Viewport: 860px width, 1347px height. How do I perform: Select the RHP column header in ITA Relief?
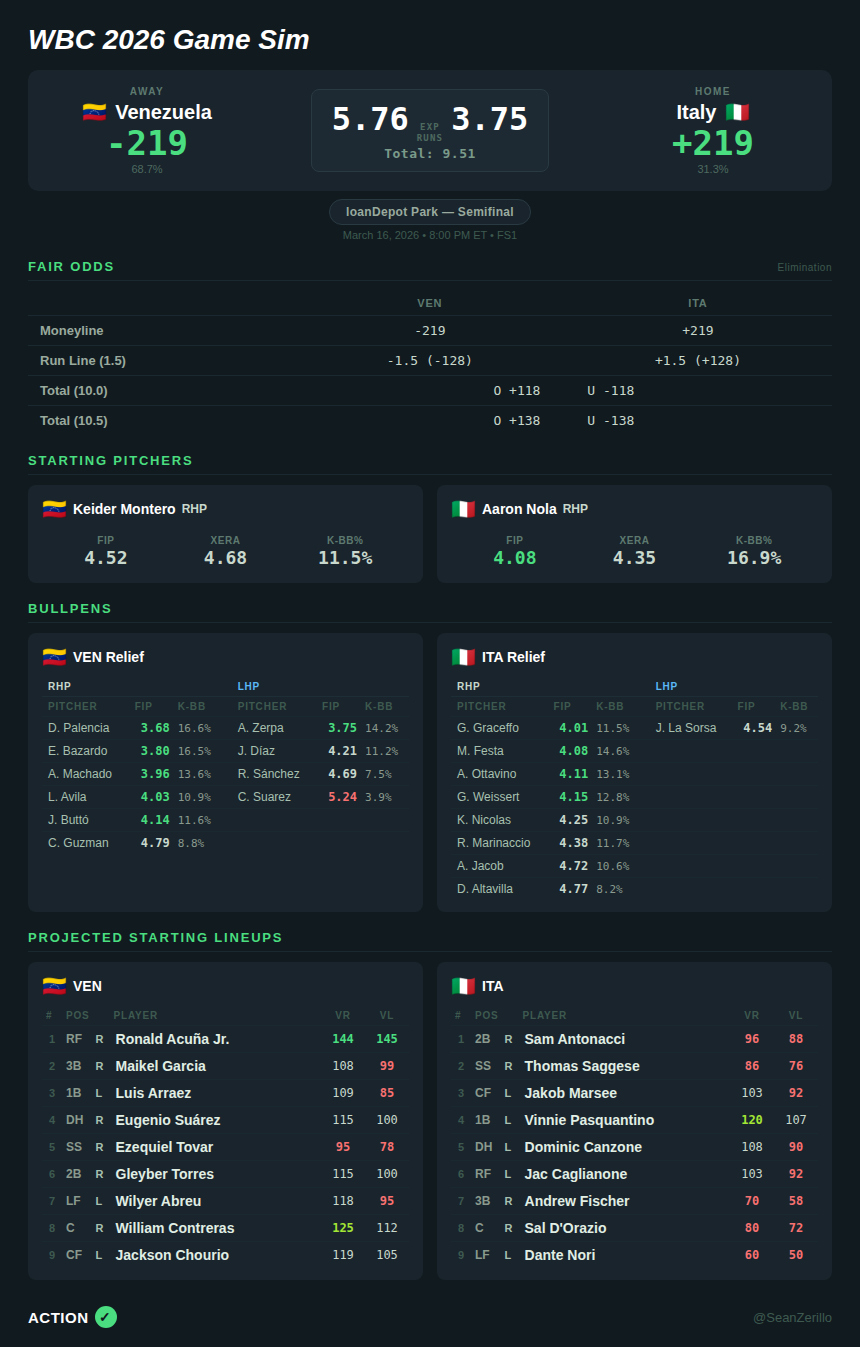468,686
